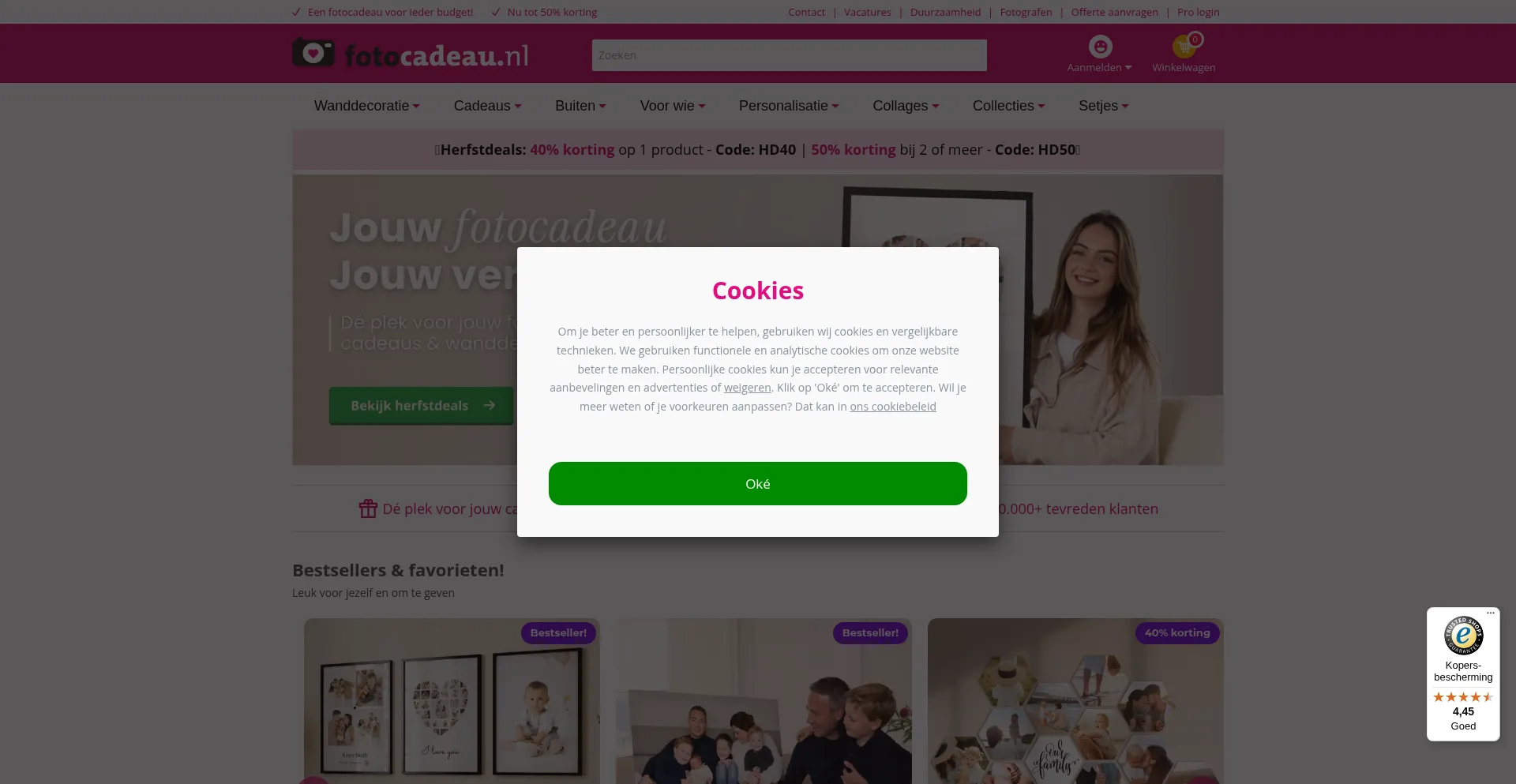Click the Trusted Shops star rating
The width and height of the screenshot is (1516, 784).
point(1463,697)
